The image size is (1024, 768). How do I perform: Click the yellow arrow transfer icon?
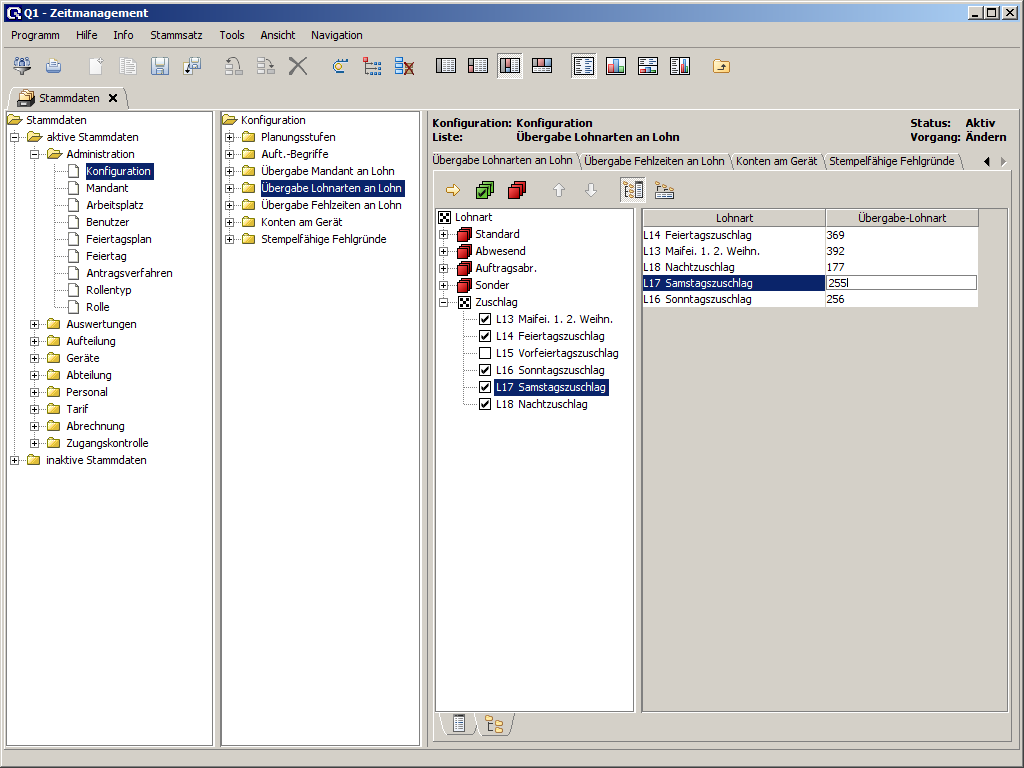coord(453,190)
